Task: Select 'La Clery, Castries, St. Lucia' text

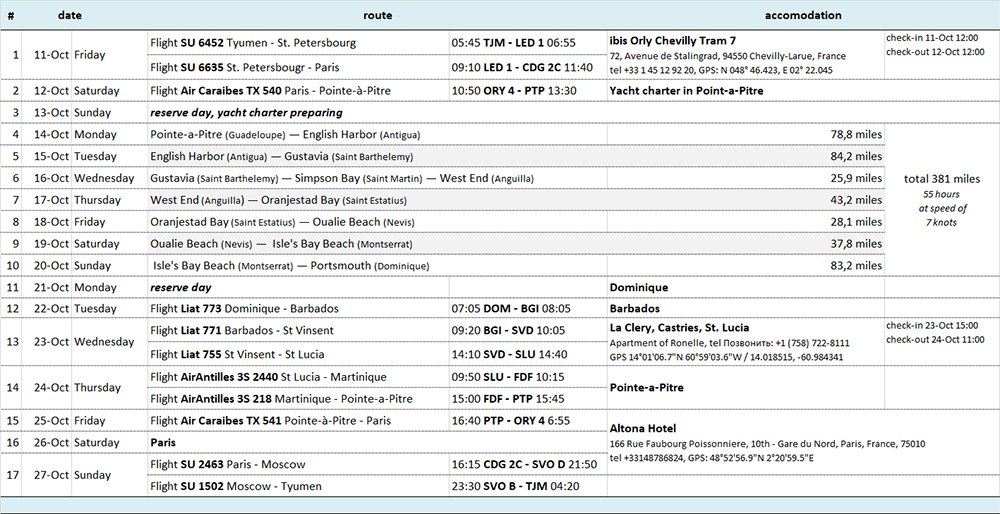Action: [x=679, y=328]
